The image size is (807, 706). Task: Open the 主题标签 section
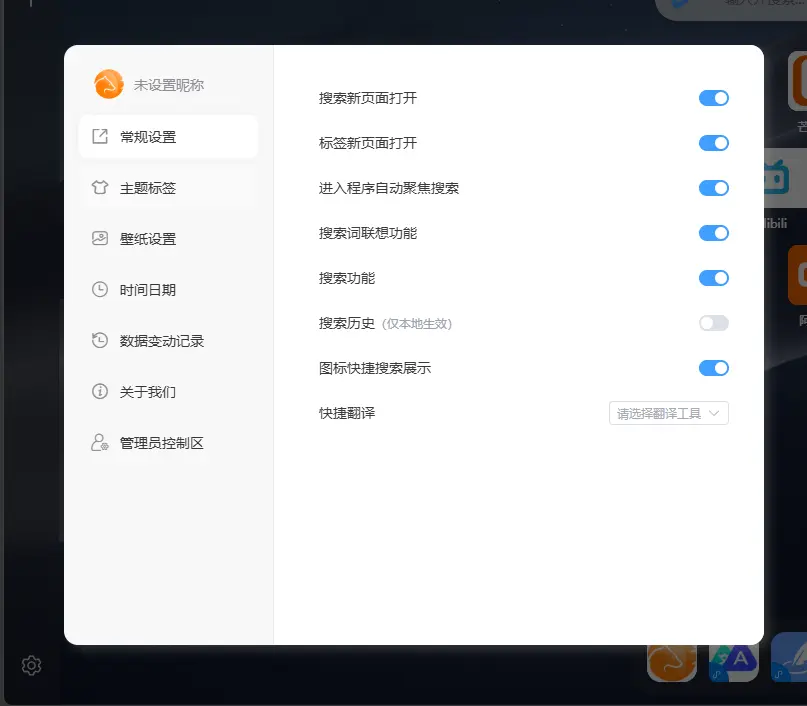click(x=168, y=187)
